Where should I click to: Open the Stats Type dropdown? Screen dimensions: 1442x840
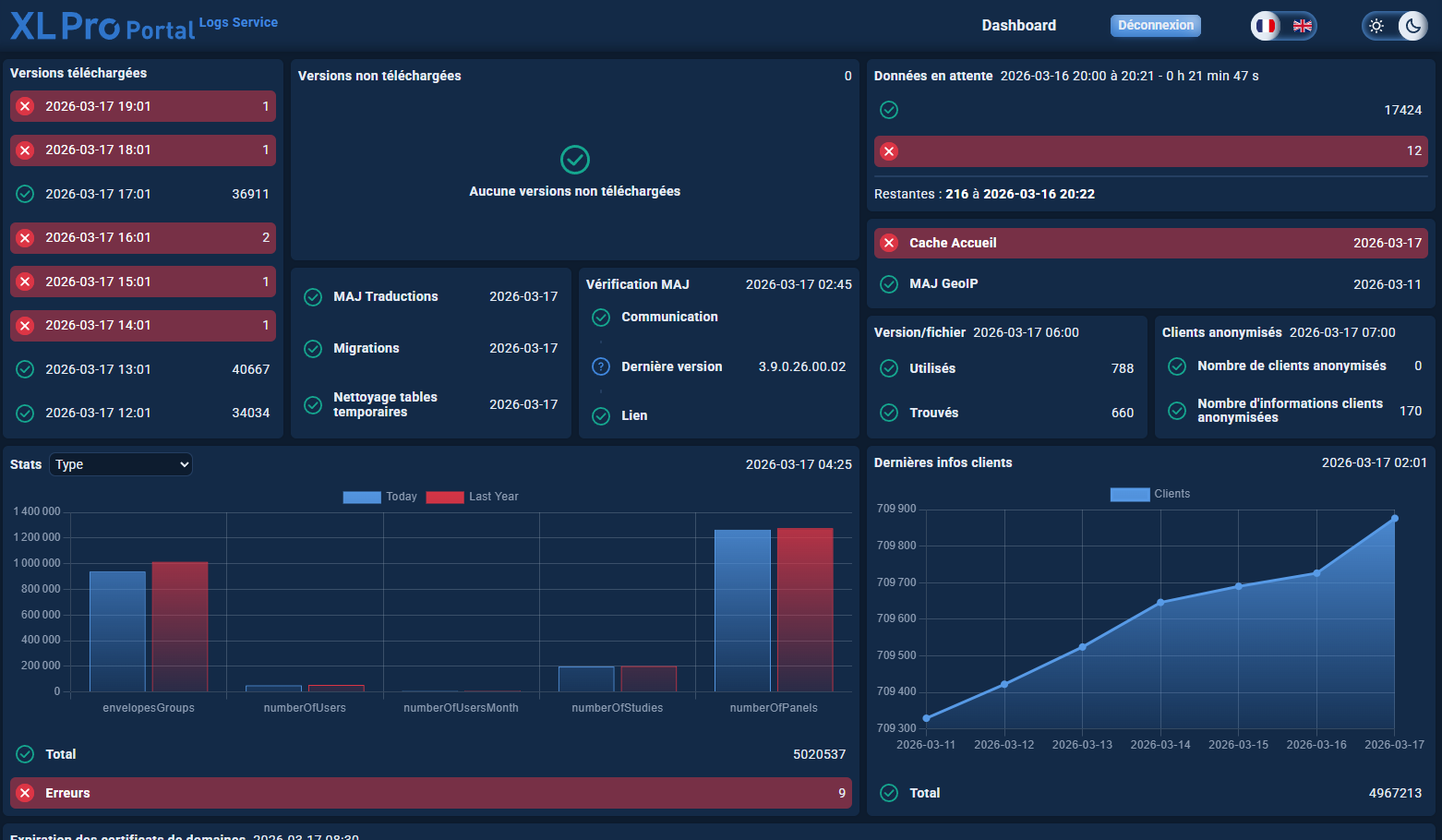(x=121, y=464)
